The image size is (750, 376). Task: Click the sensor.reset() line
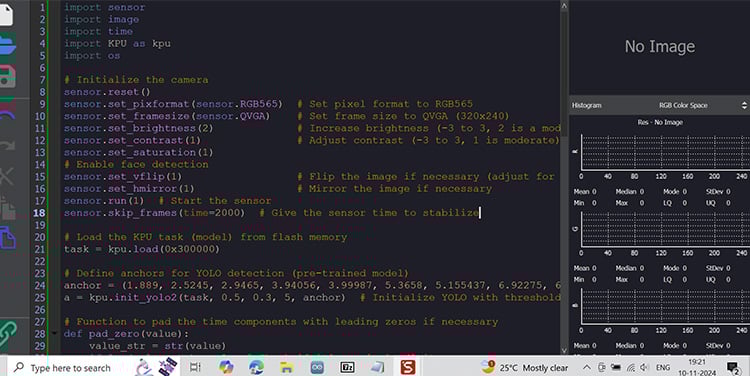(x=107, y=92)
